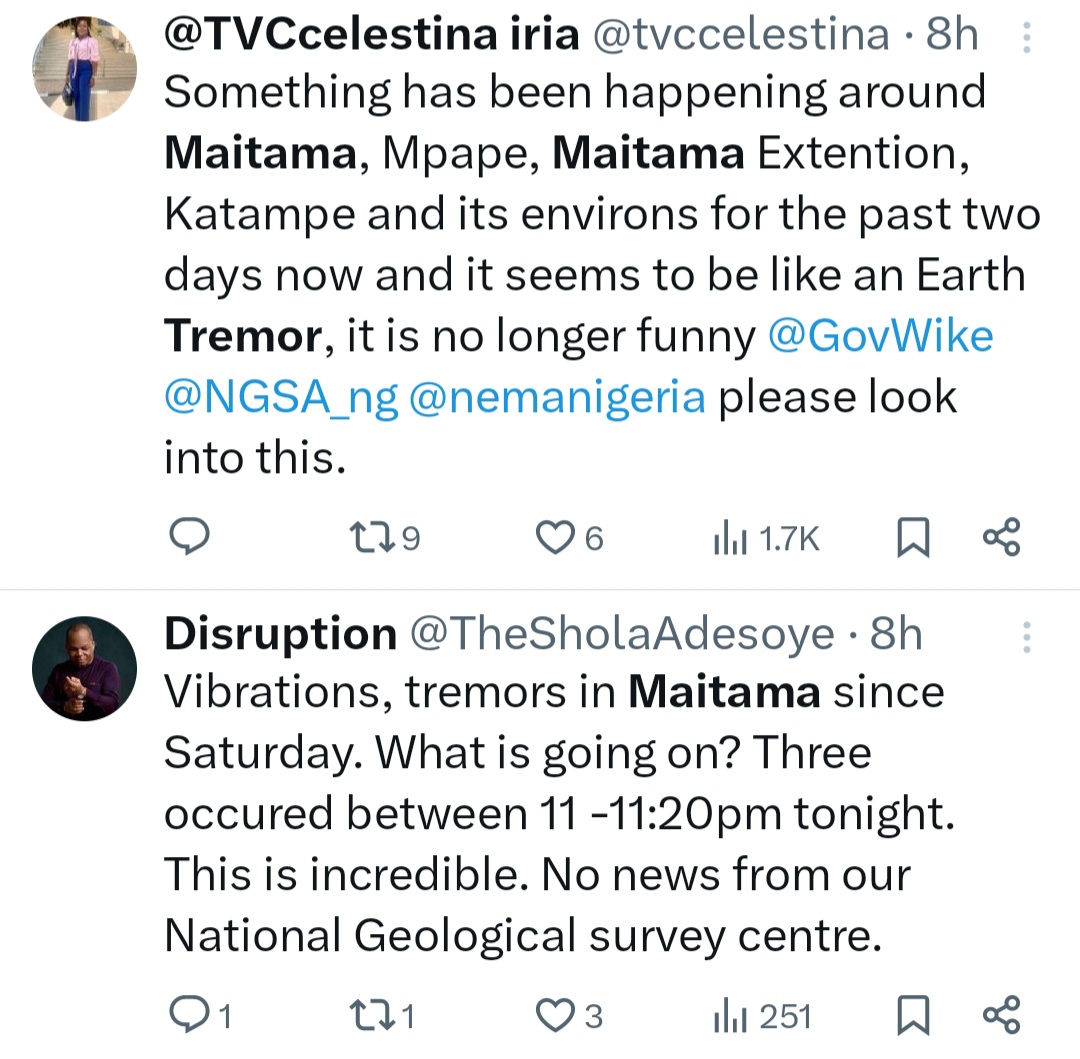
Task: Open the more options menu on the Disruption tweet
Action: click(x=1026, y=638)
